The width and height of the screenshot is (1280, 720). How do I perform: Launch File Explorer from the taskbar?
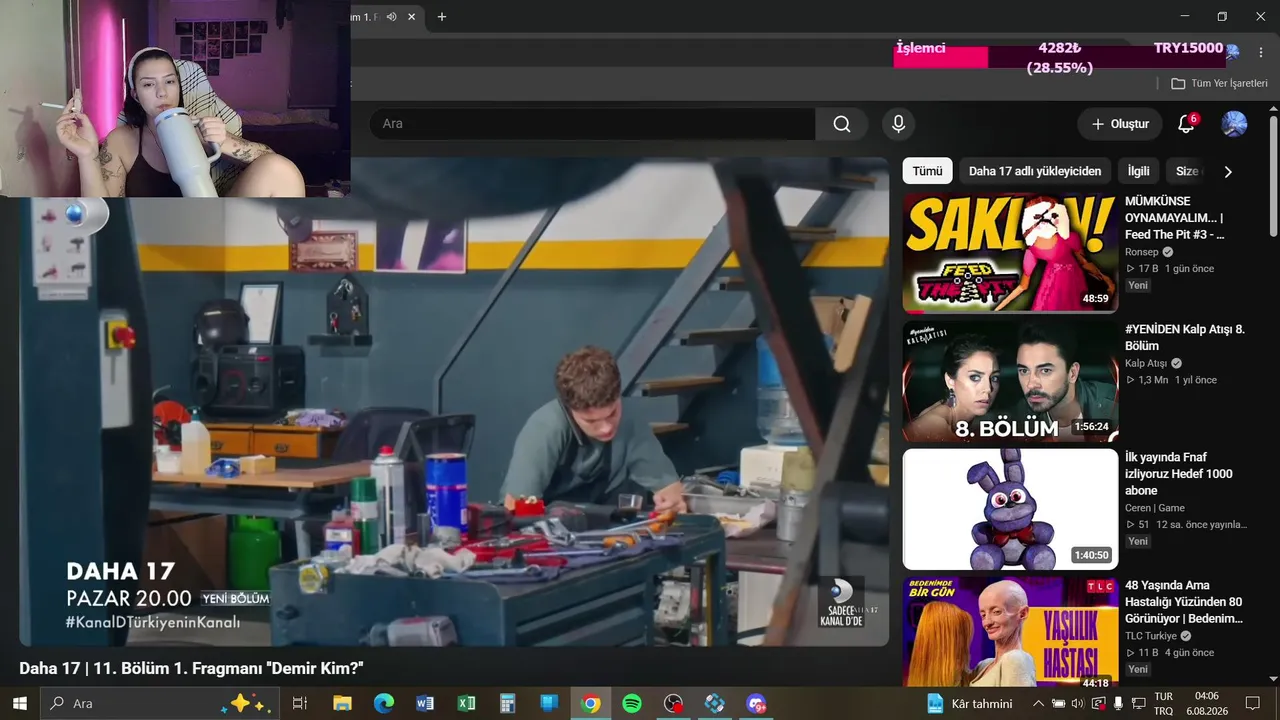342,703
